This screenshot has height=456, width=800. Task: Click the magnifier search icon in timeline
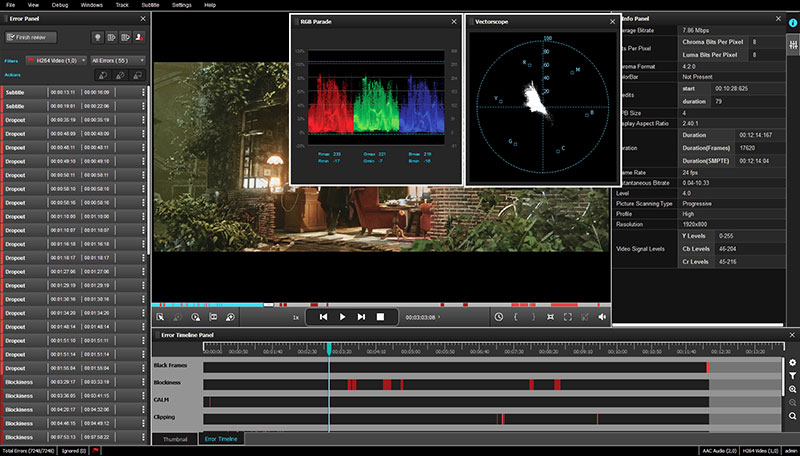coord(792,416)
